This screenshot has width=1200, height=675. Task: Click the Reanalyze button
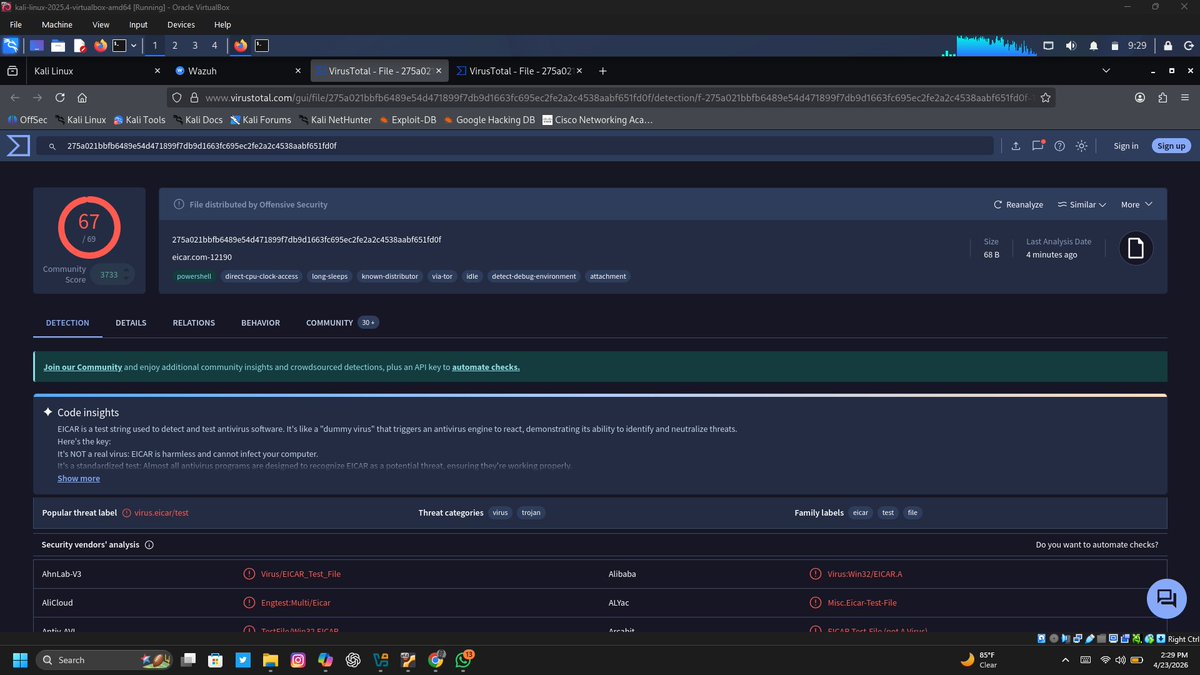[1018, 204]
